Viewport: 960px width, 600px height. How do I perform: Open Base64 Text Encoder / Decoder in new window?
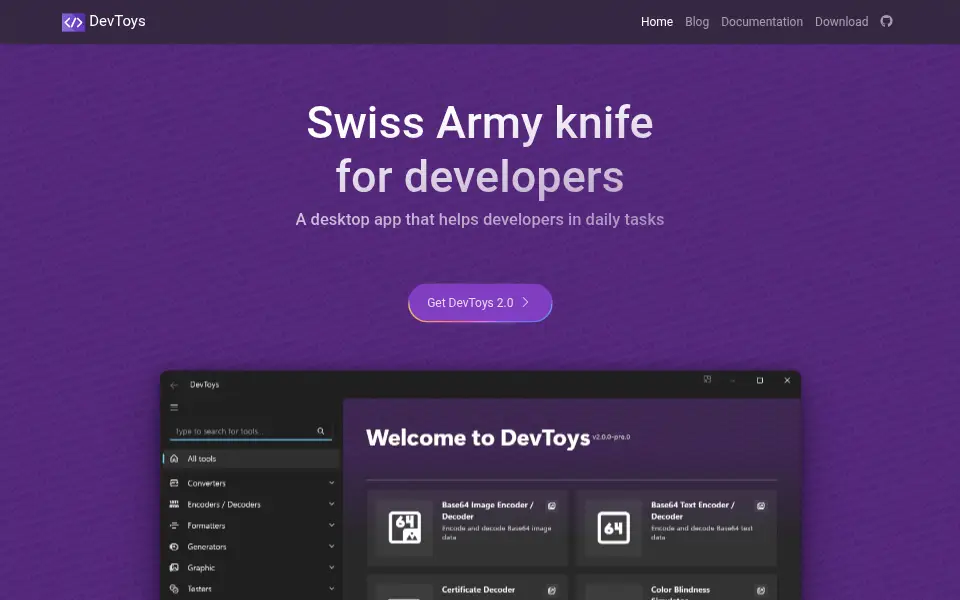(x=760, y=506)
